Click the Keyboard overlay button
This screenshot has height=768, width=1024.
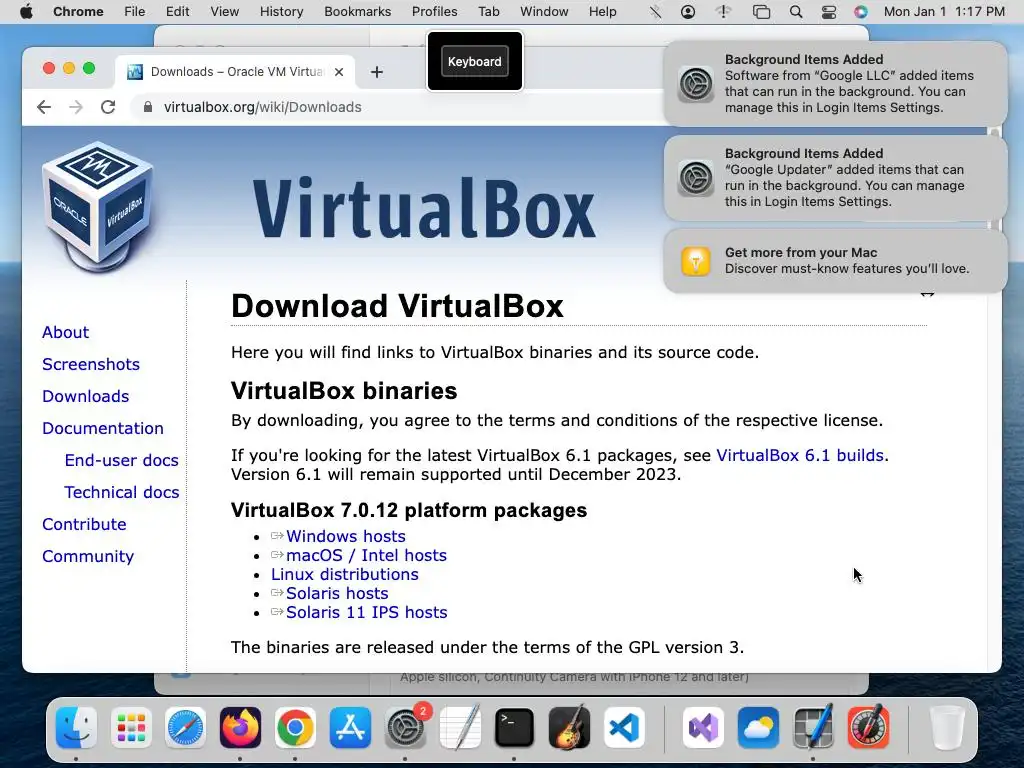coord(475,61)
